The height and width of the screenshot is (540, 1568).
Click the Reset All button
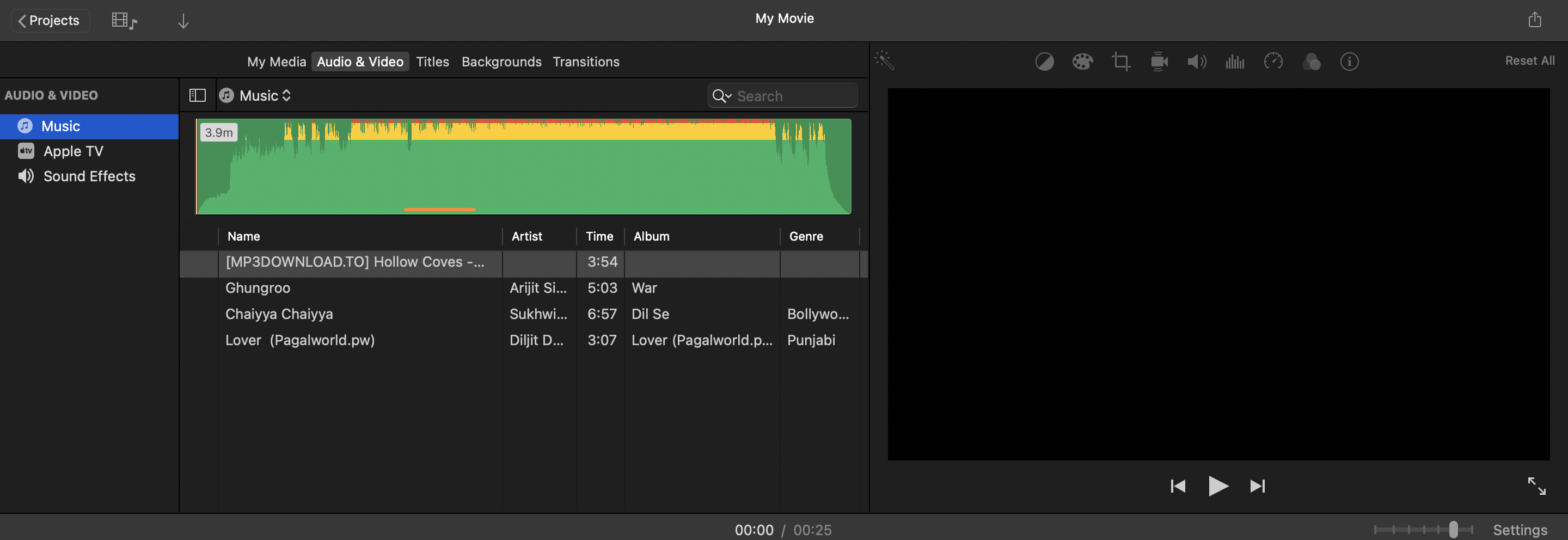point(1530,60)
